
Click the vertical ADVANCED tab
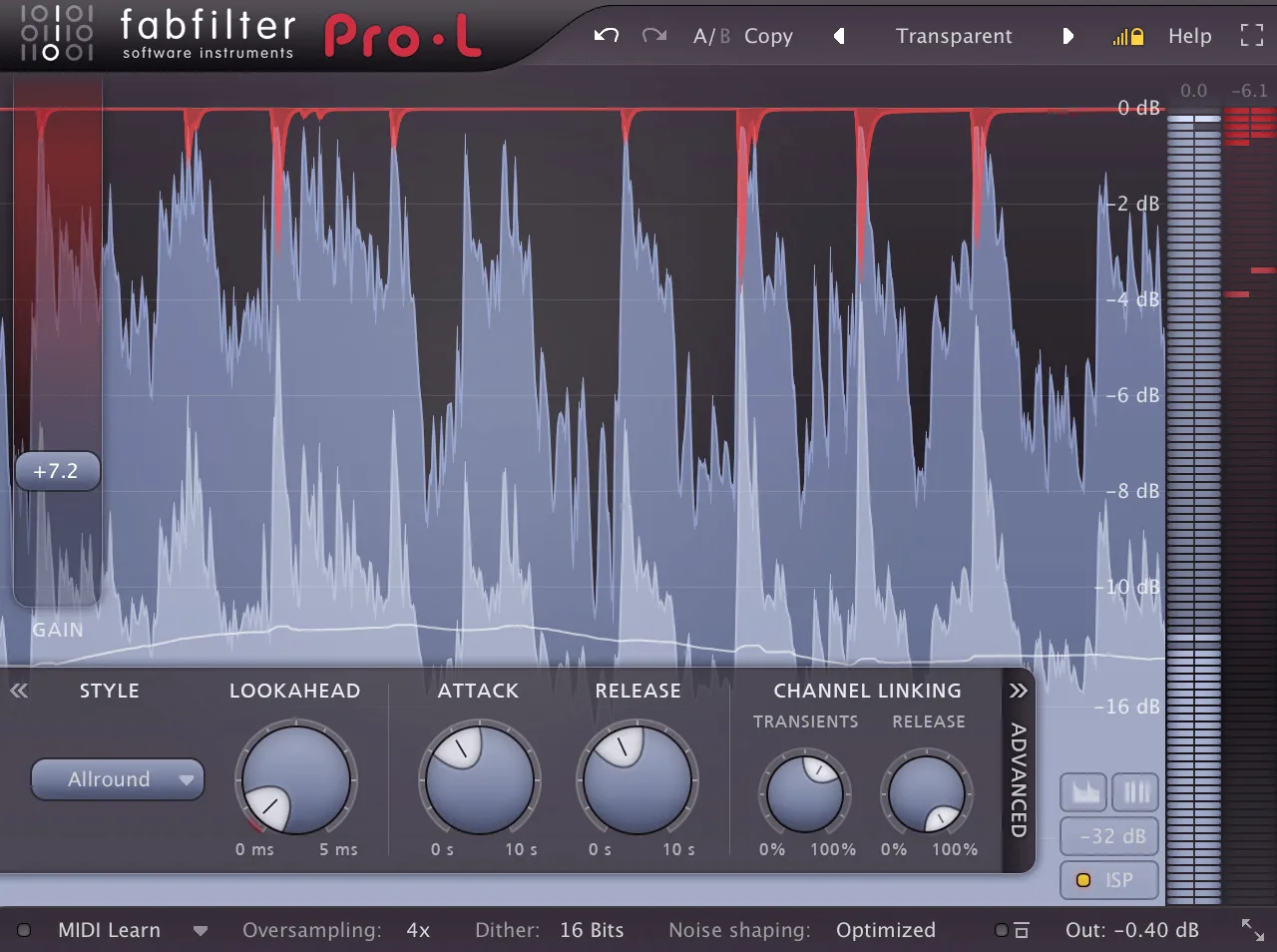coord(1019,780)
